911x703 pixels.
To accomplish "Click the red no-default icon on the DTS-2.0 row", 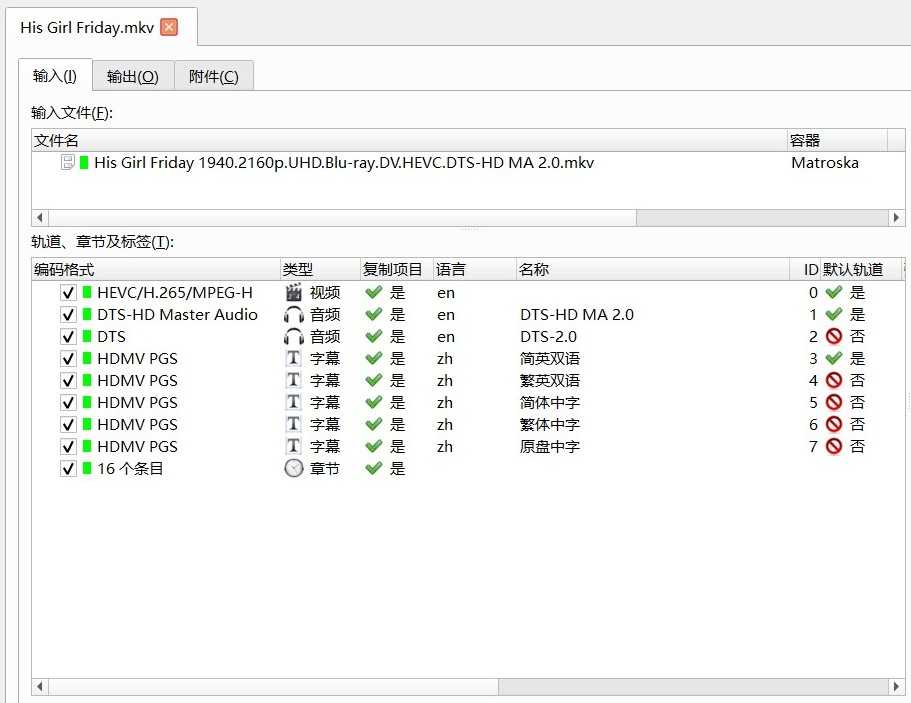I will click(x=834, y=337).
